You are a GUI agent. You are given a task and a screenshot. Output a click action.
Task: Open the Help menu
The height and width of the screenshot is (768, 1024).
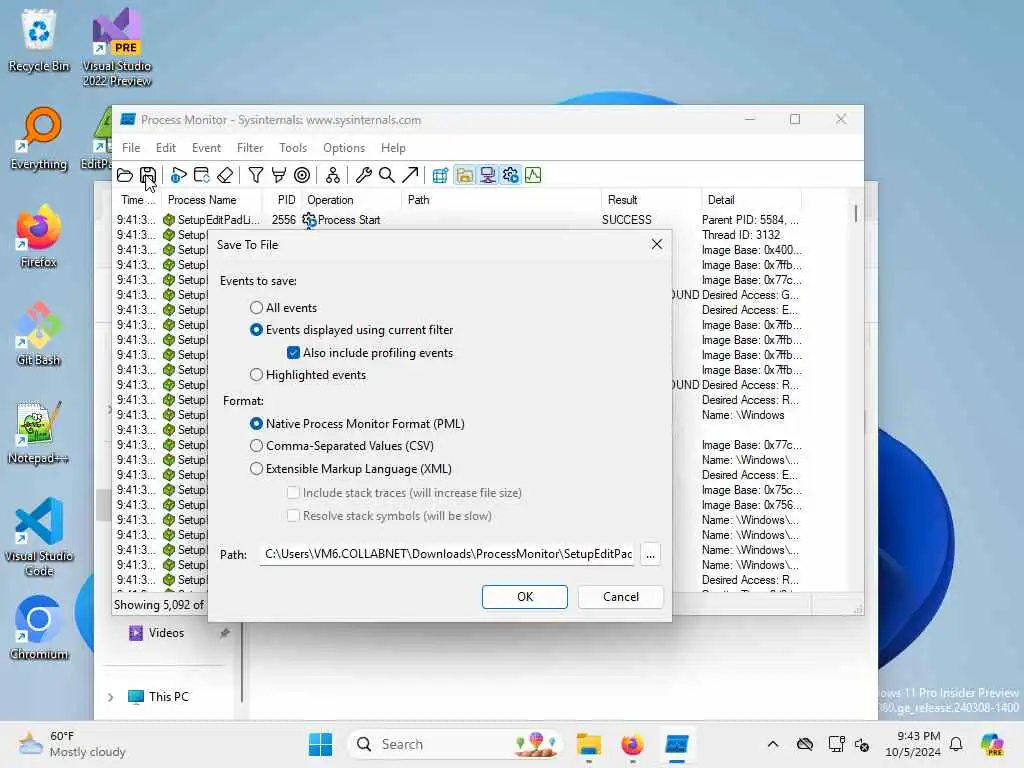pos(393,148)
